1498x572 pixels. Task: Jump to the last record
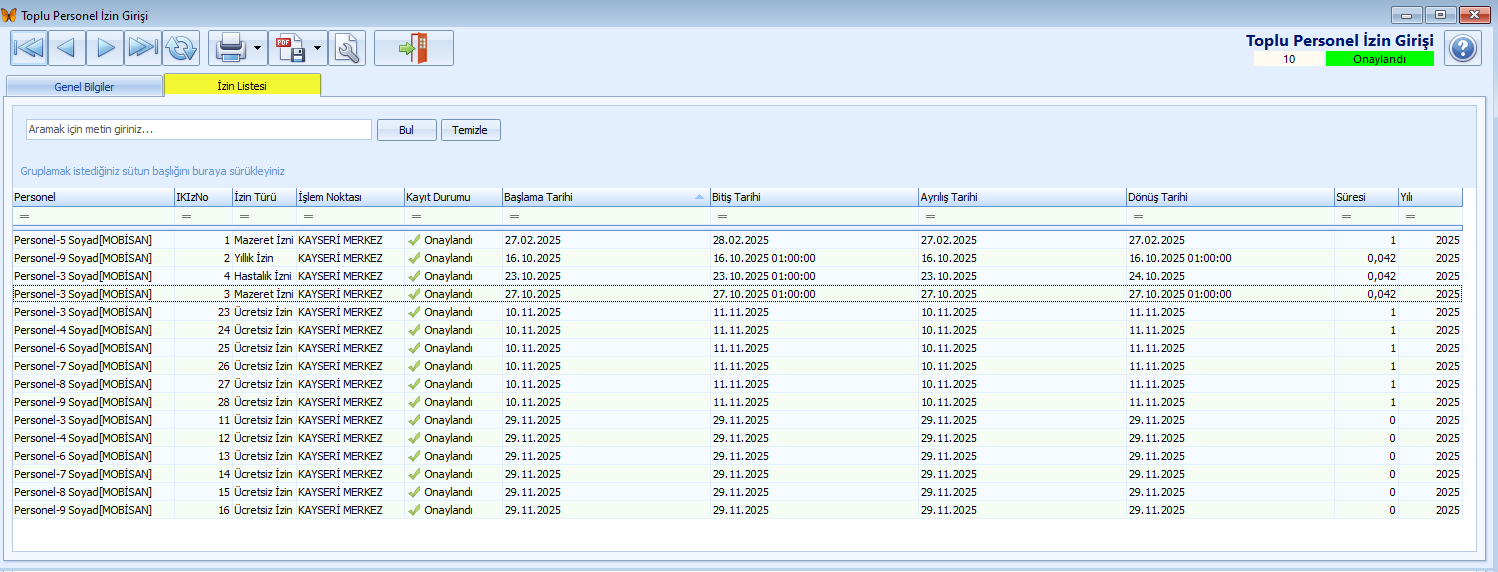tap(143, 48)
